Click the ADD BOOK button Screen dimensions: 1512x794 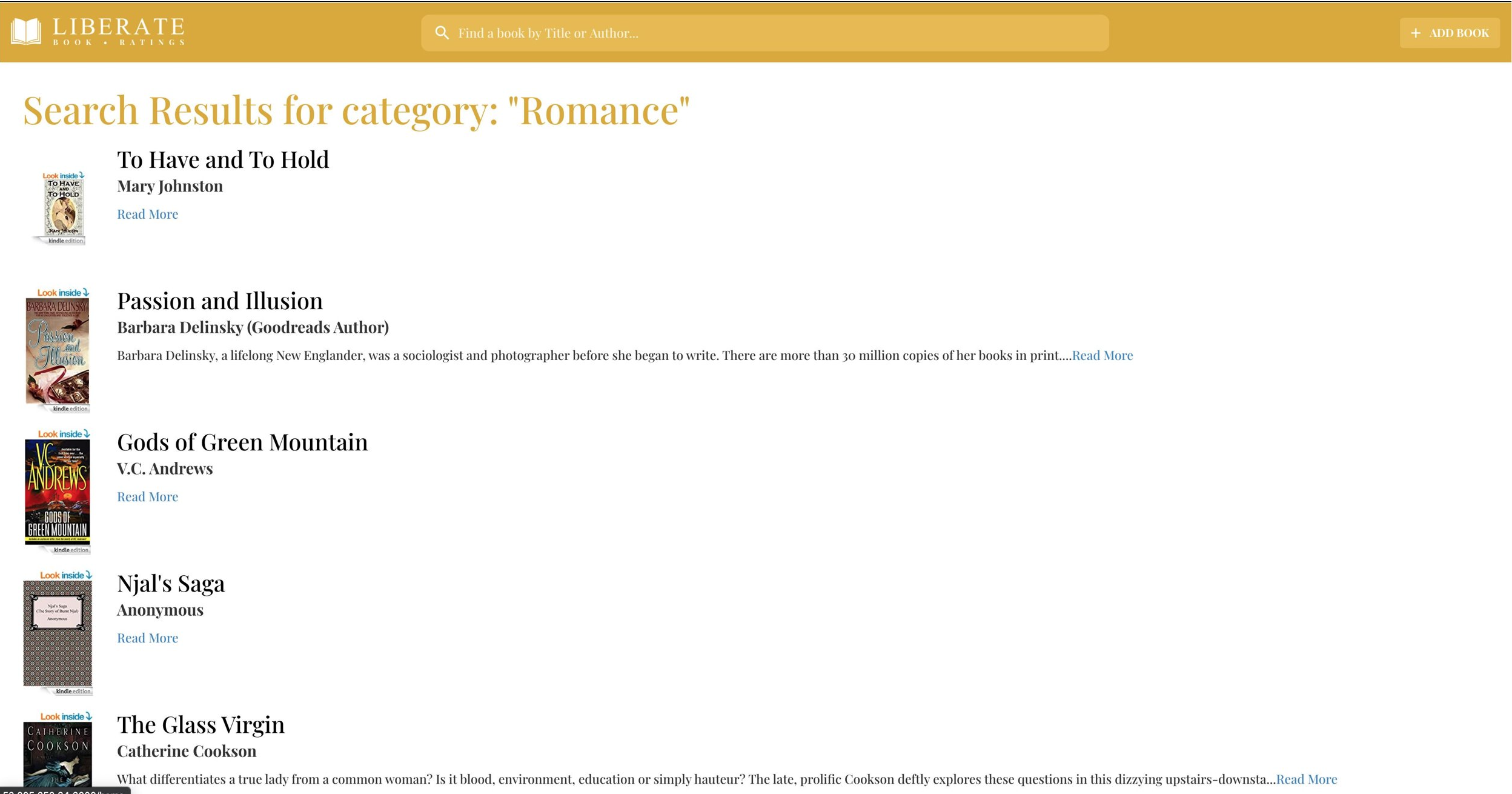(x=1450, y=33)
